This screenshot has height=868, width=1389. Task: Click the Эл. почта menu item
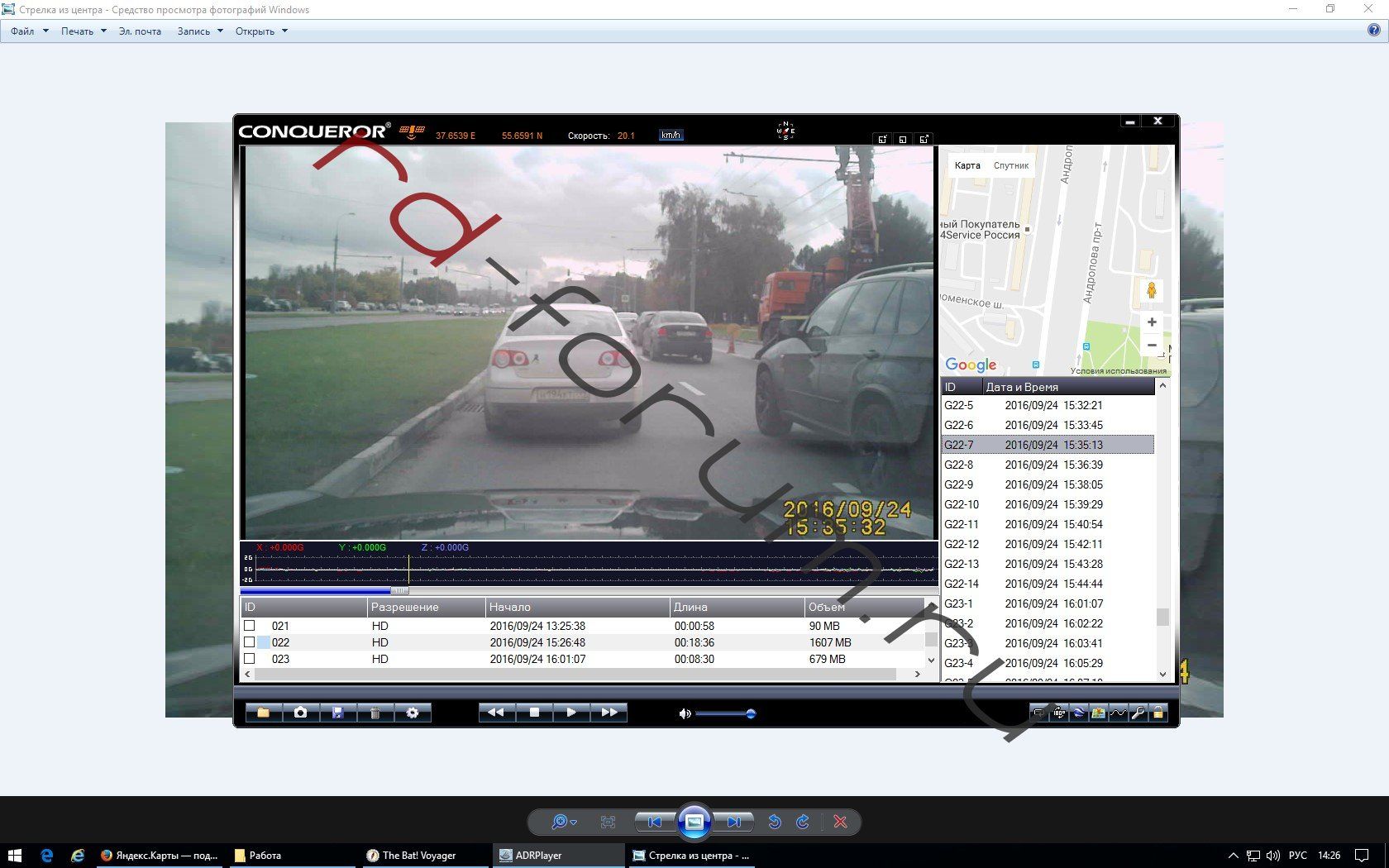(140, 31)
